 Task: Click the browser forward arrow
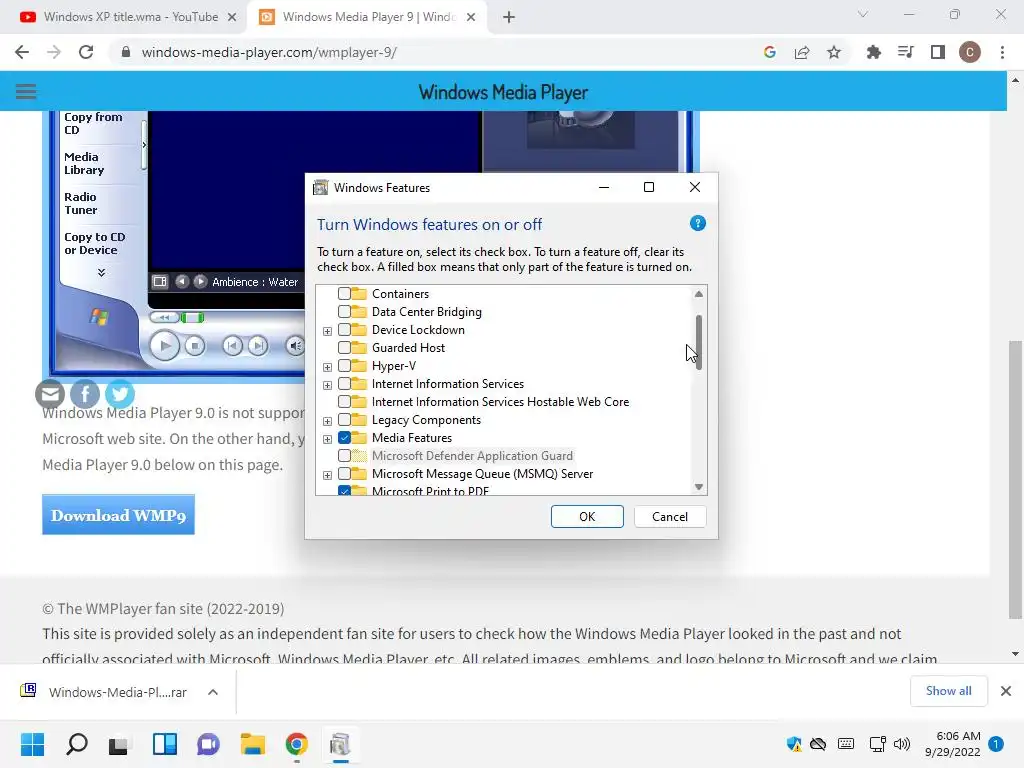point(54,52)
